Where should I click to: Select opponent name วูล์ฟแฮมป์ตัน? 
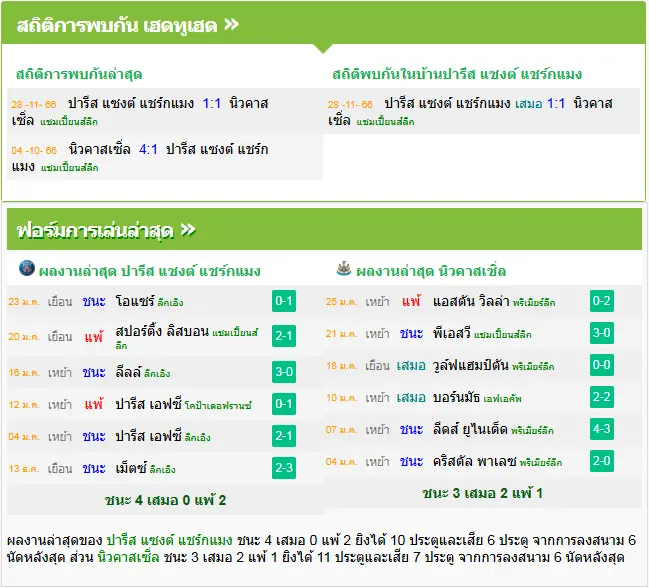coord(471,365)
